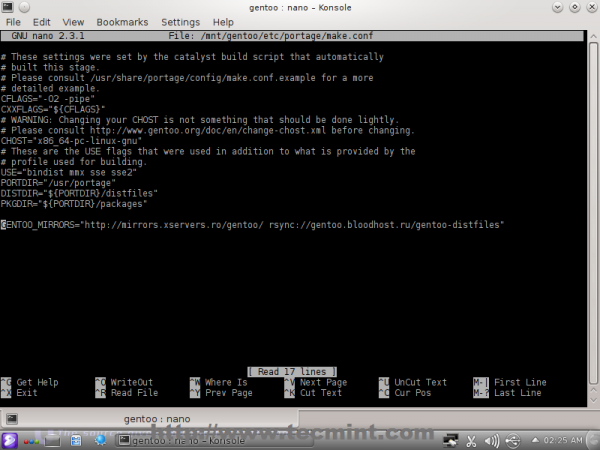This screenshot has height=450, width=600.
Task: Open the File menu
Action: [13, 22]
